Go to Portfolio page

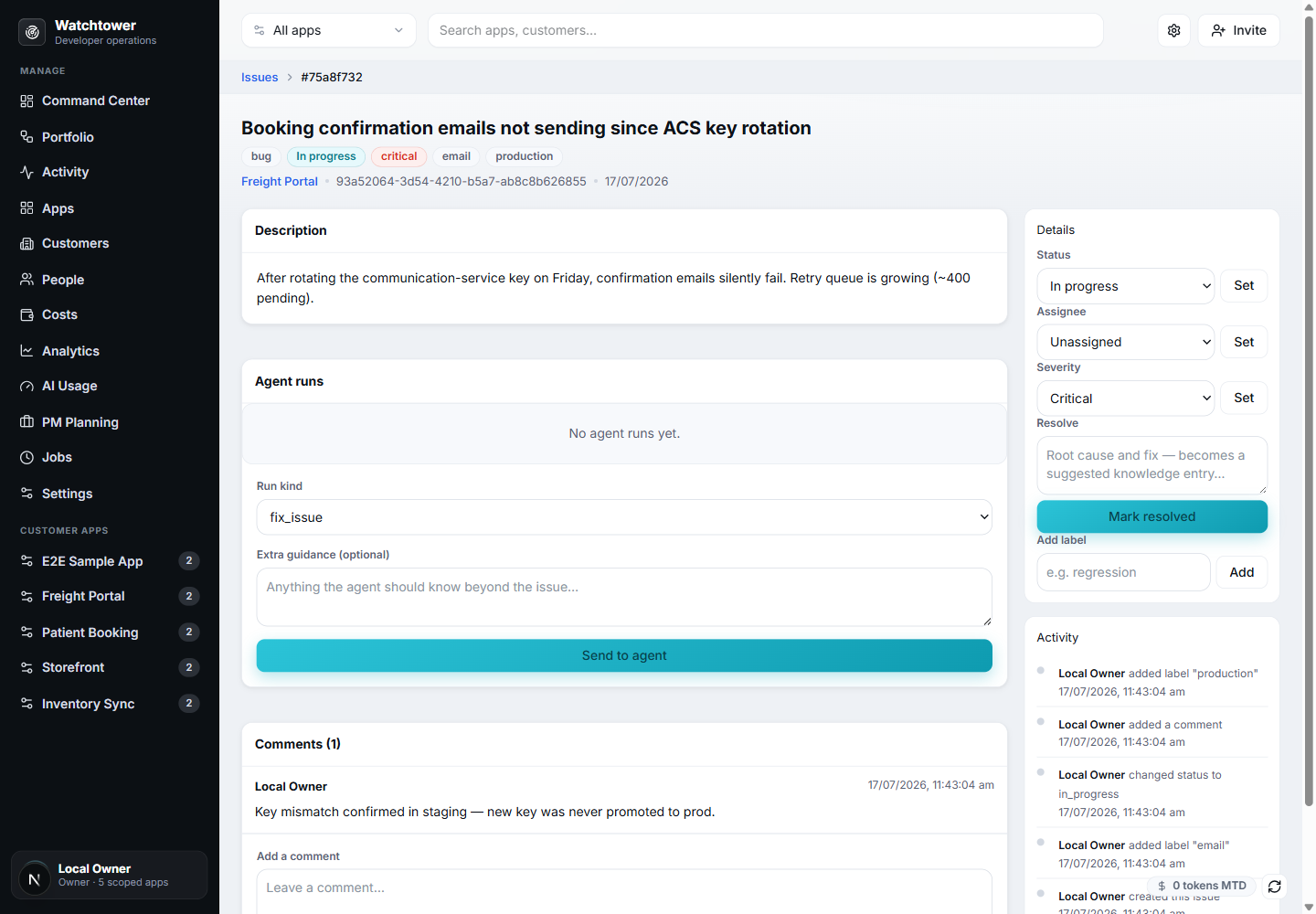110,137
